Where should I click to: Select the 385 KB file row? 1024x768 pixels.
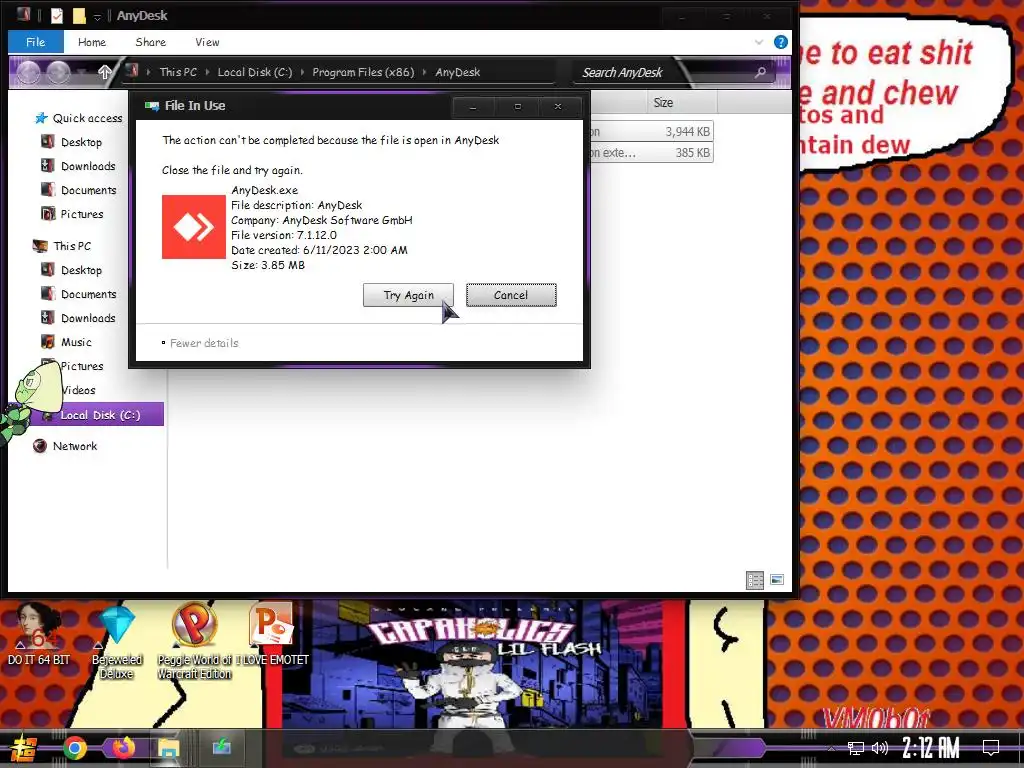click(x=652, y=152)
